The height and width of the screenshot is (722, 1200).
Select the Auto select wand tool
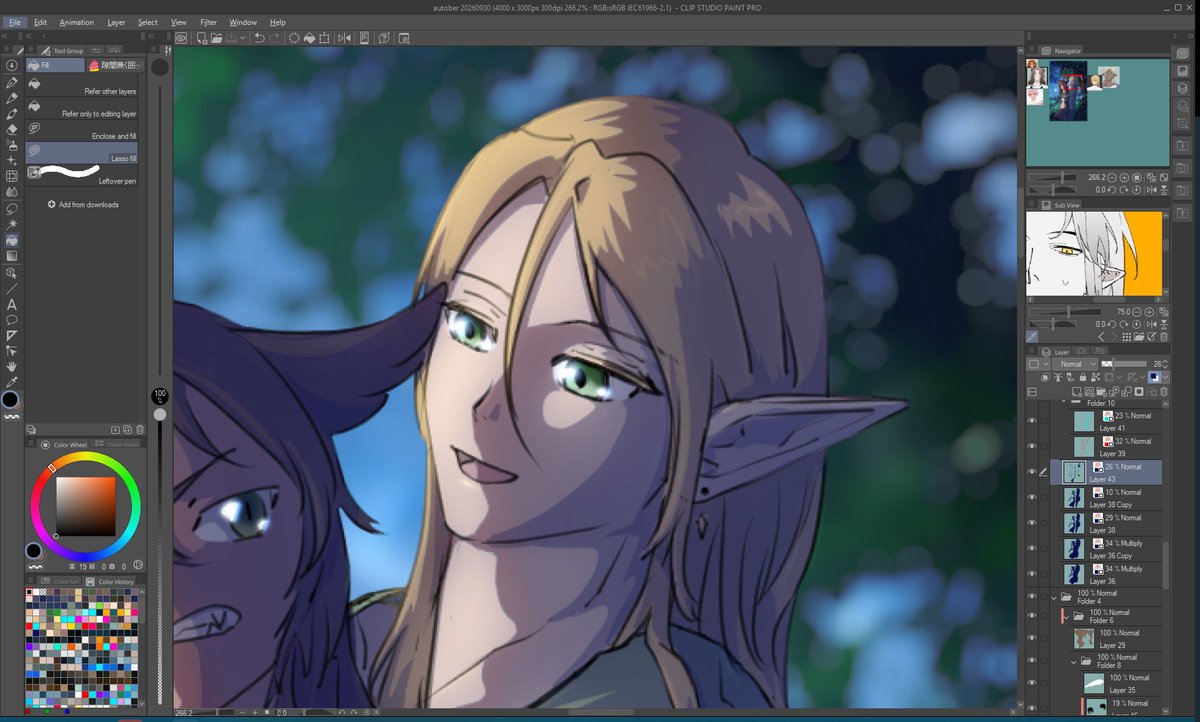click(x=12, y=225)
